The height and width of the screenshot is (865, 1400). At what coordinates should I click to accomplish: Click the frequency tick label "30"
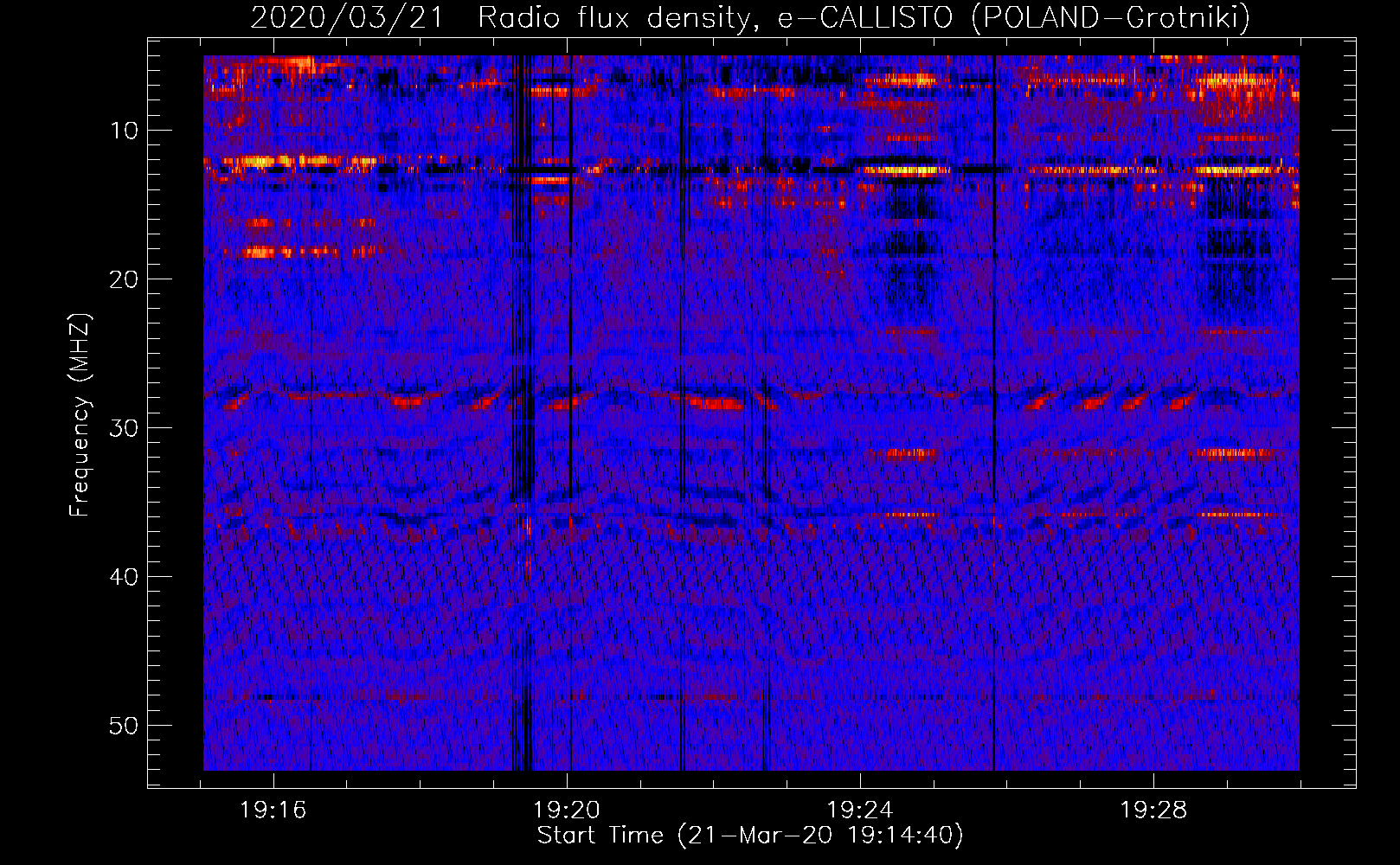pyautogui.click(x=124, y=428)
